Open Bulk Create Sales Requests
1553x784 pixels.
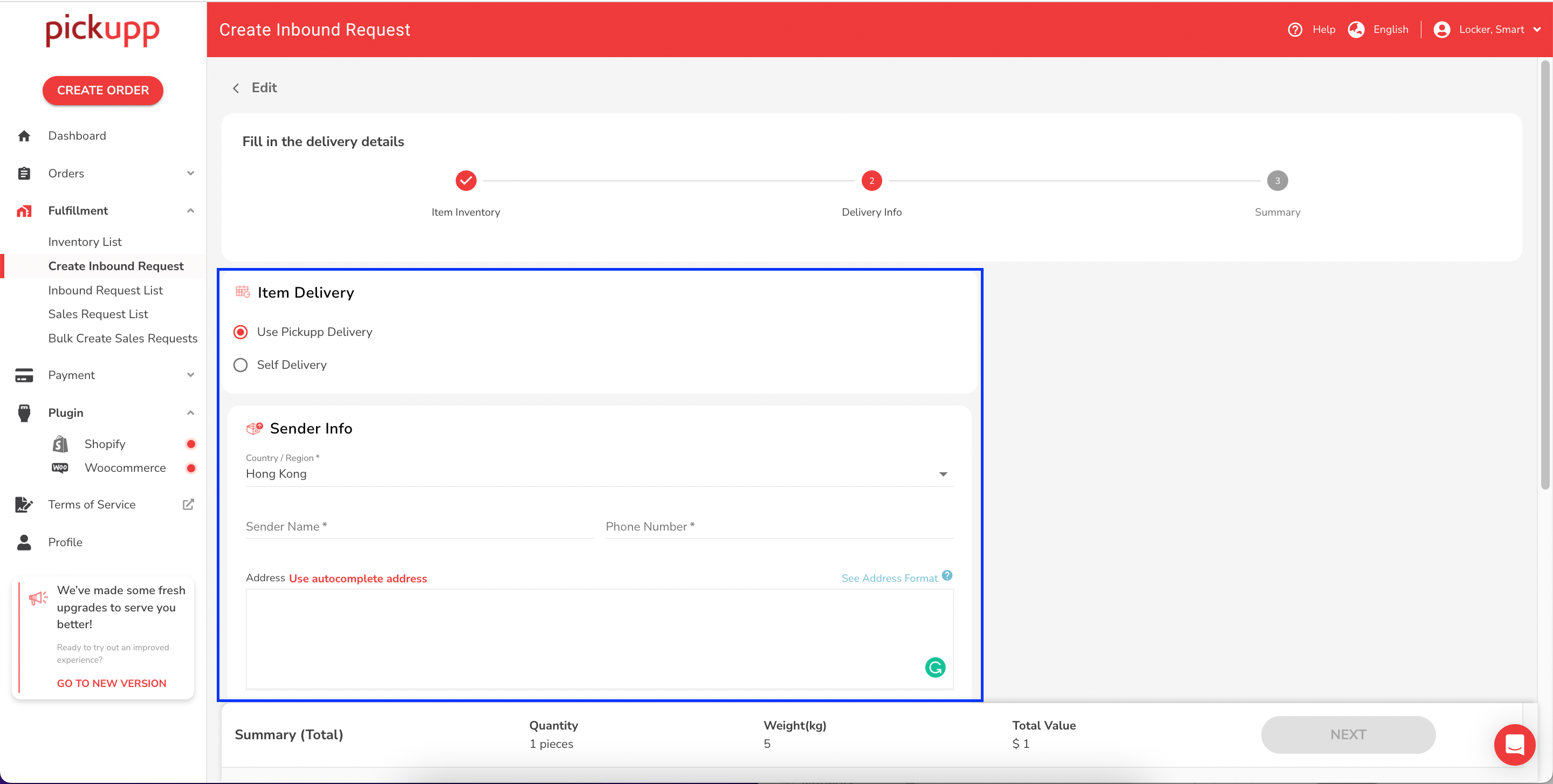(x=123, y=338)
